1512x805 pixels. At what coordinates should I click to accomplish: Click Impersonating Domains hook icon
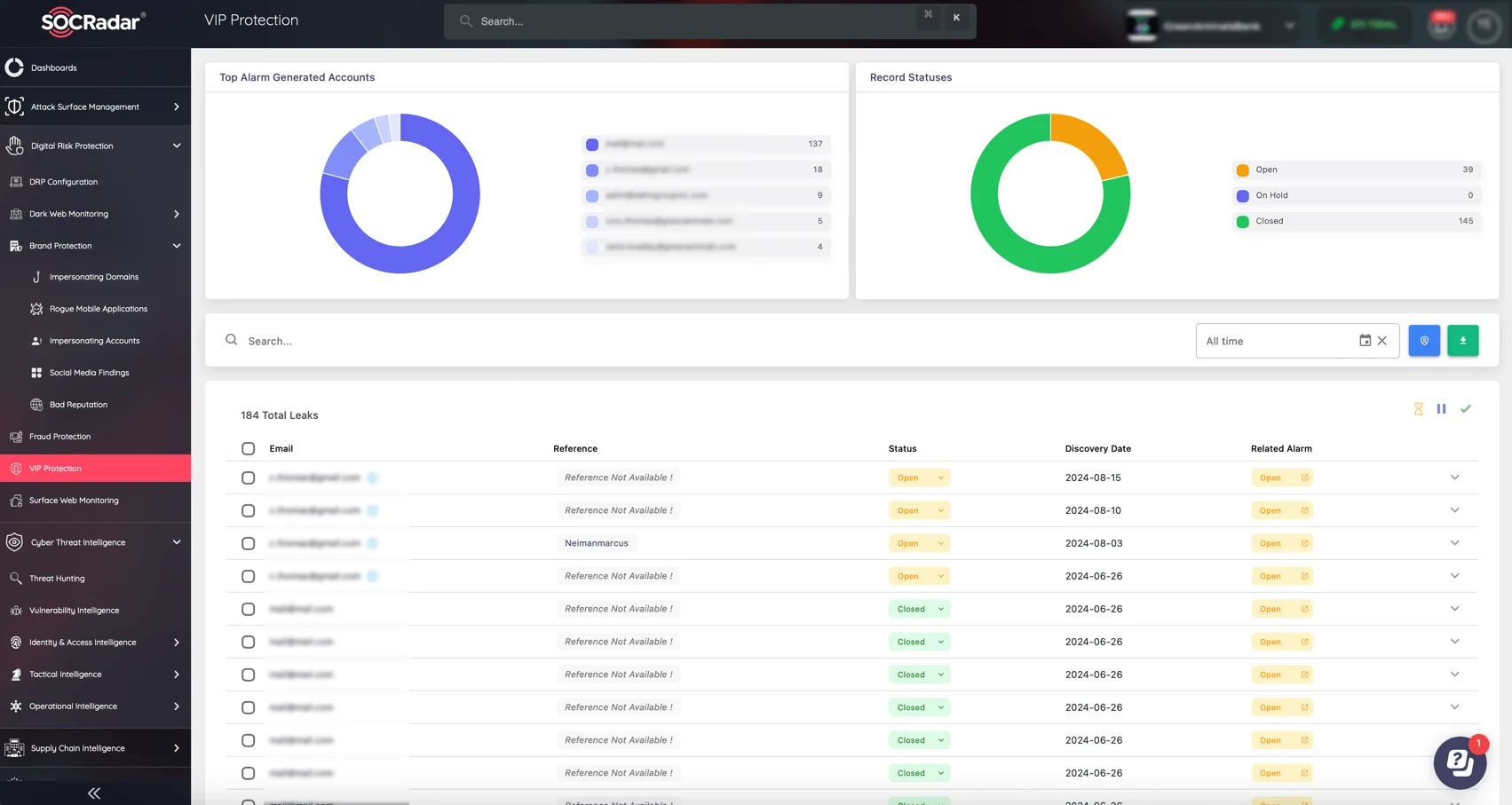pos(36,277)
